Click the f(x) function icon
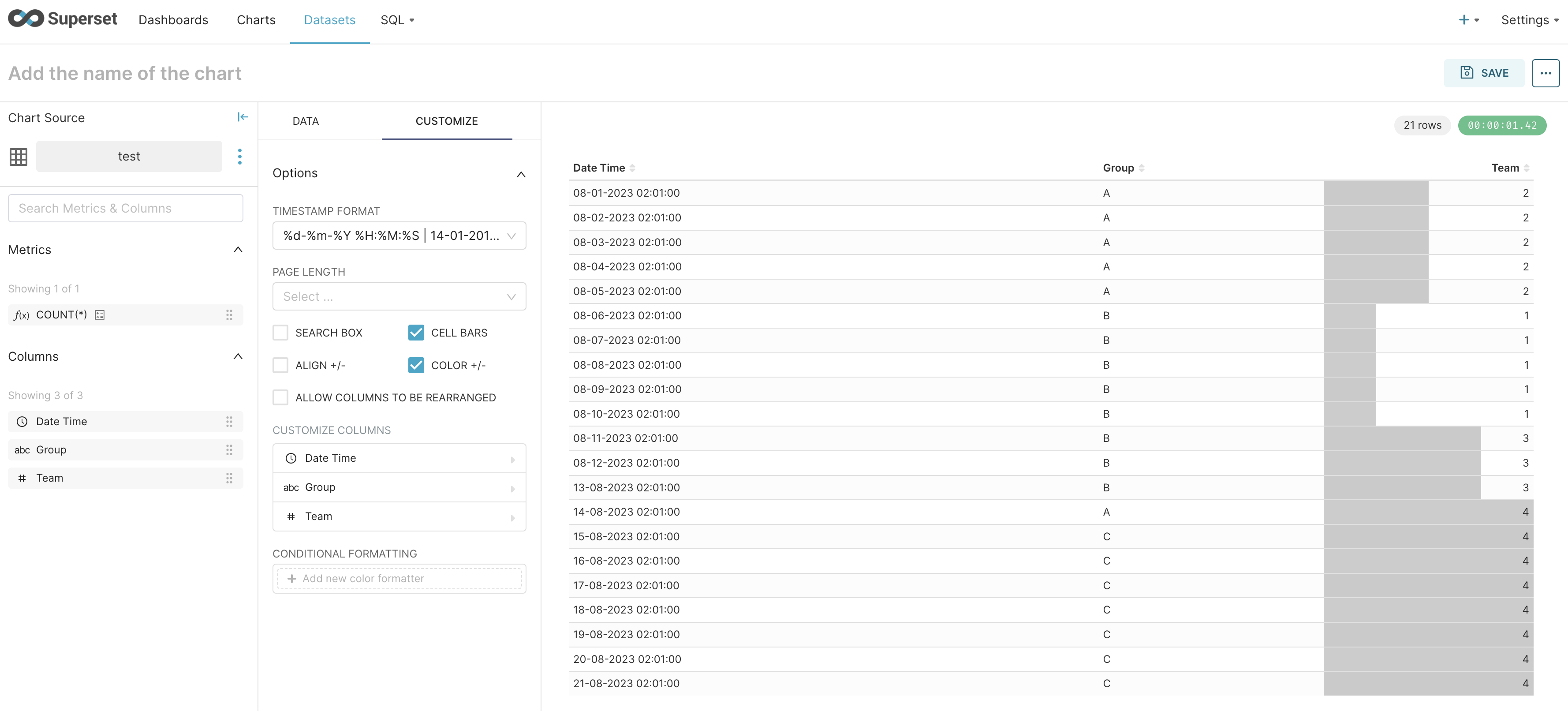 pos(22,315)
